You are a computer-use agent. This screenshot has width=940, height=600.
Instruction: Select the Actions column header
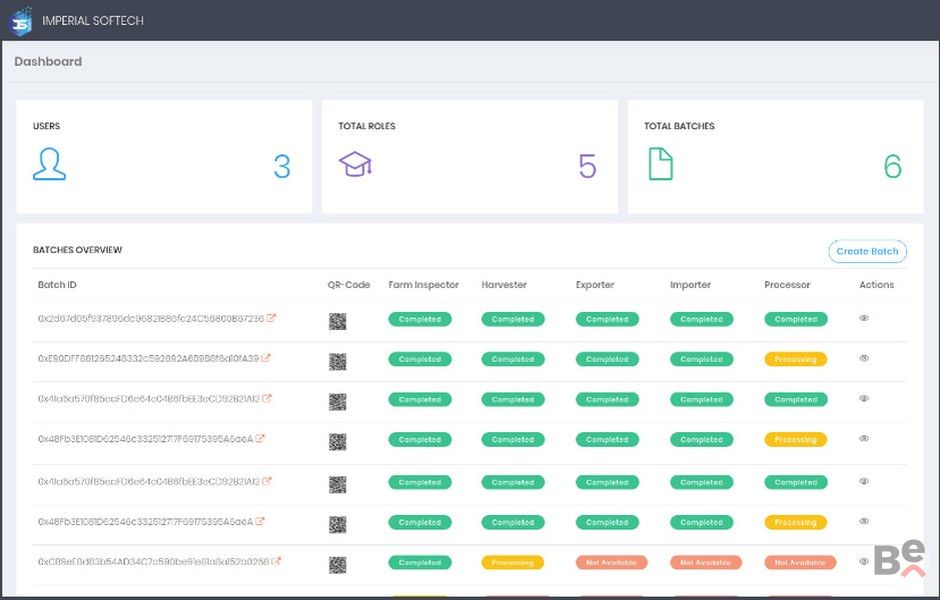coord(876,285)
